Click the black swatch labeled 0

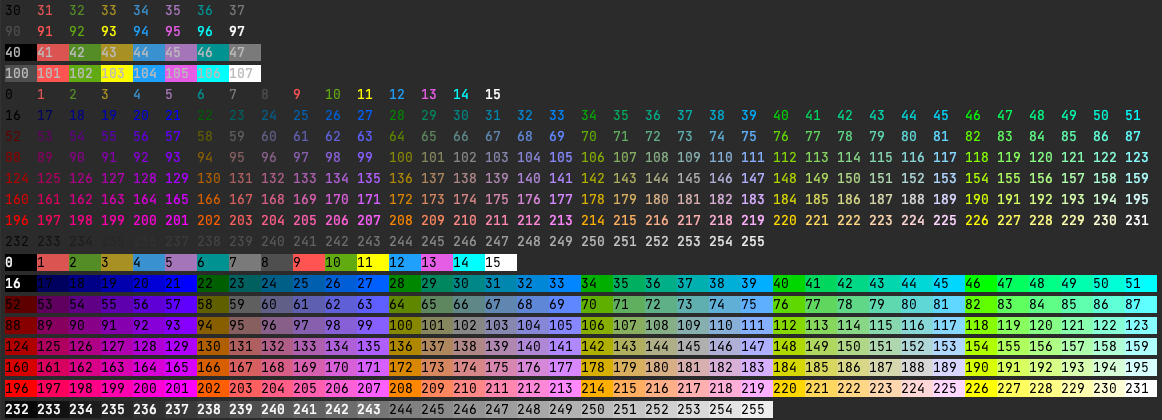(21, 262)
